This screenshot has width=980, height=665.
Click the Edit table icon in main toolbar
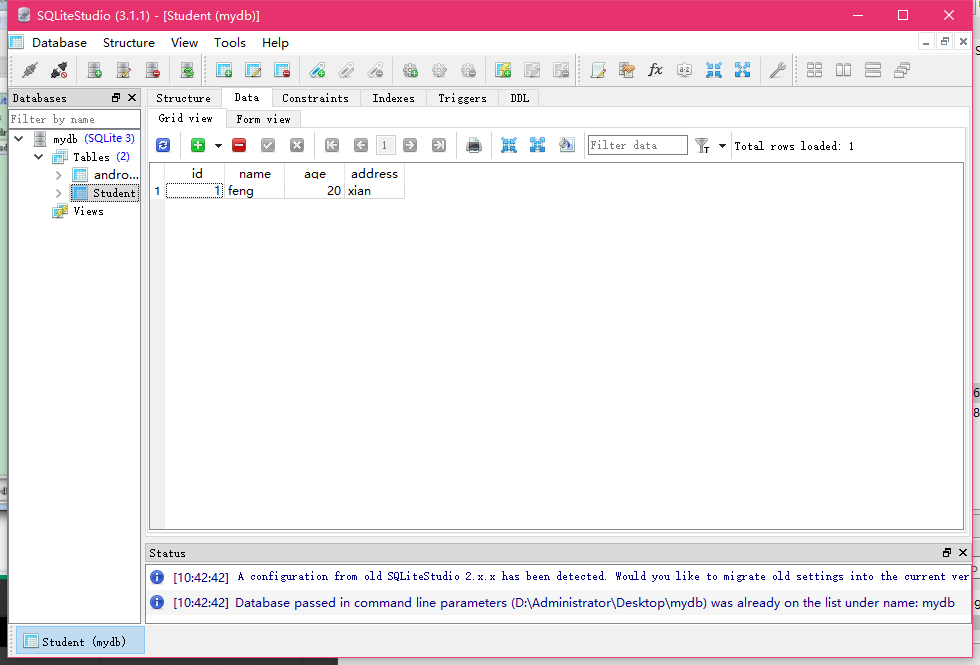253,70
